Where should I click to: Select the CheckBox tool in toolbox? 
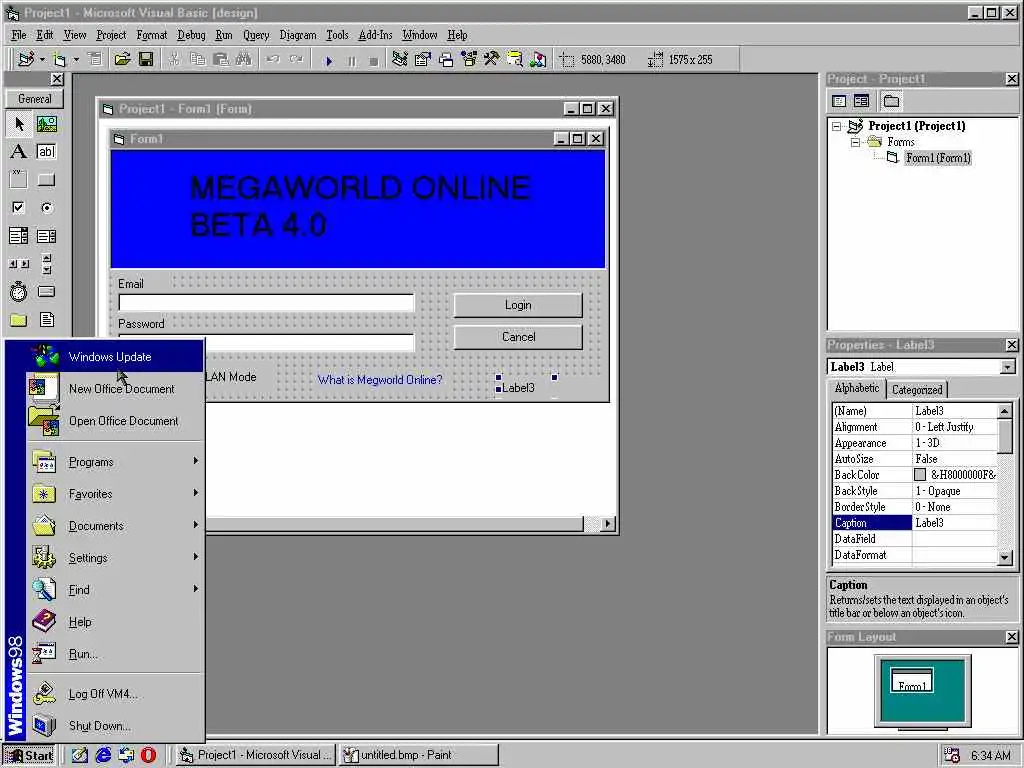tap(19, 208)
